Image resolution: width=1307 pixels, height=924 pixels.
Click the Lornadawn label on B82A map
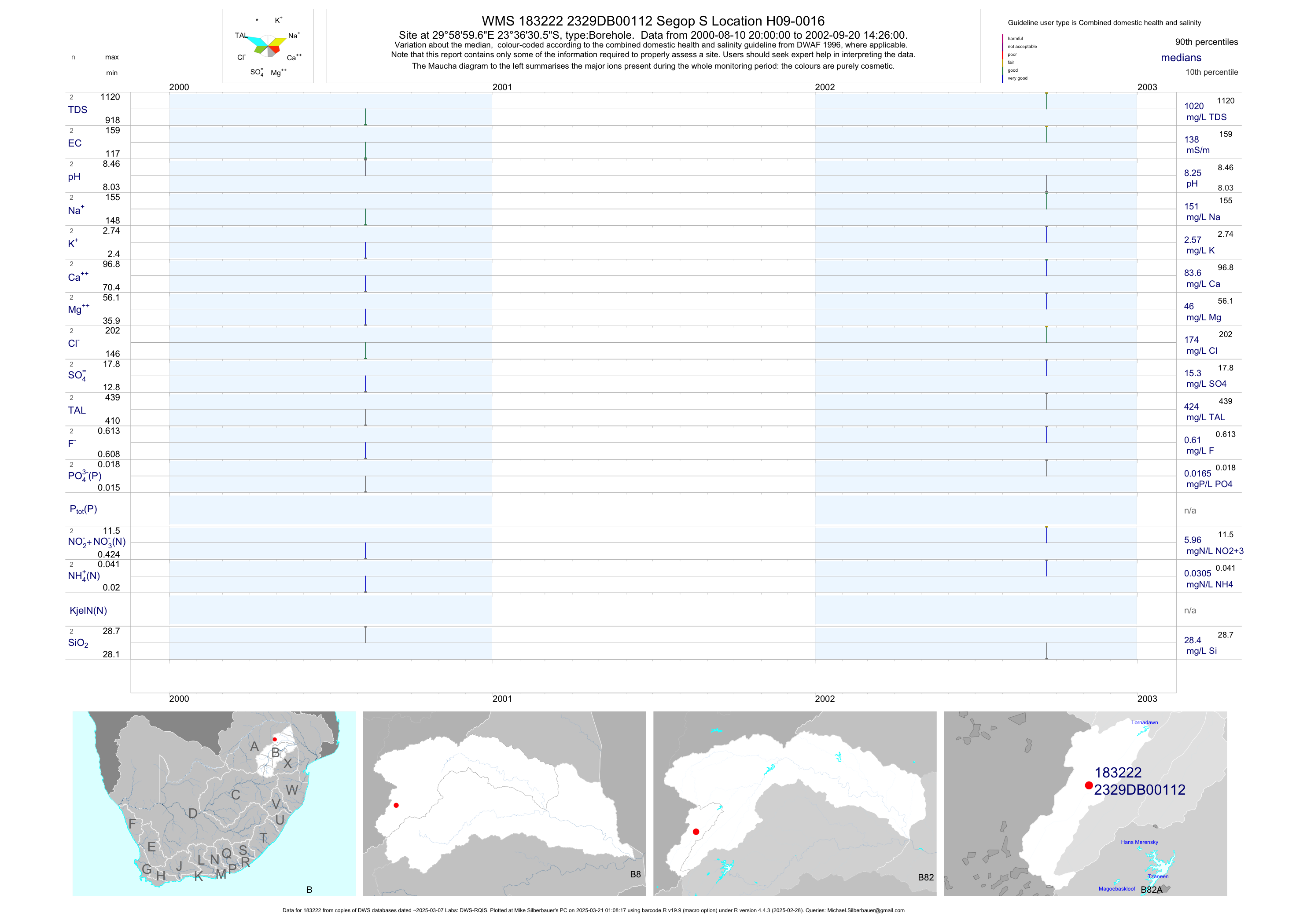click(1144, 722)
